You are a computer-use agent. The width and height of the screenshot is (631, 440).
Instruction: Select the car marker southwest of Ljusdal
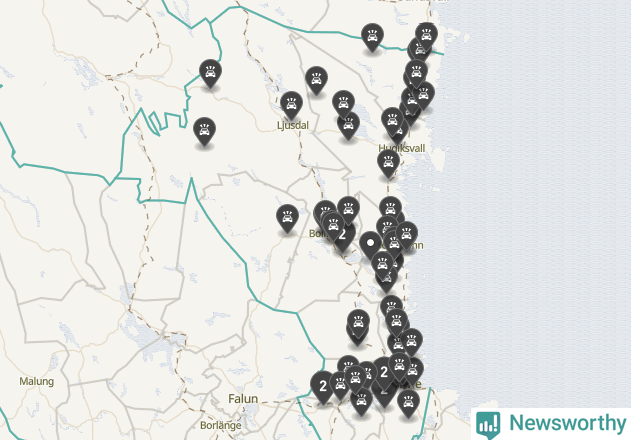pyautogui.click(x=204, y=131)
